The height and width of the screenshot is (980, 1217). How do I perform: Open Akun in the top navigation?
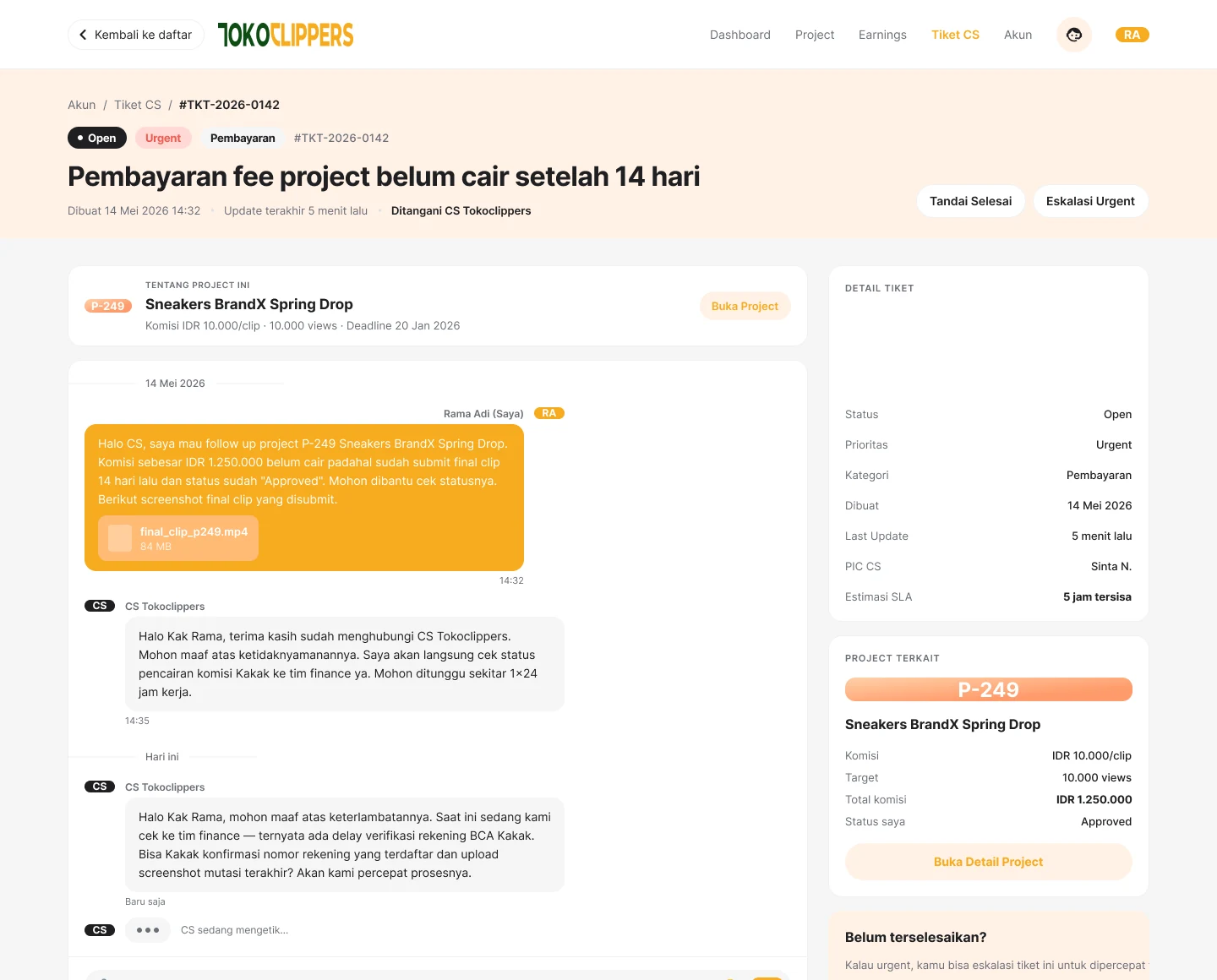pos(1018,35)
